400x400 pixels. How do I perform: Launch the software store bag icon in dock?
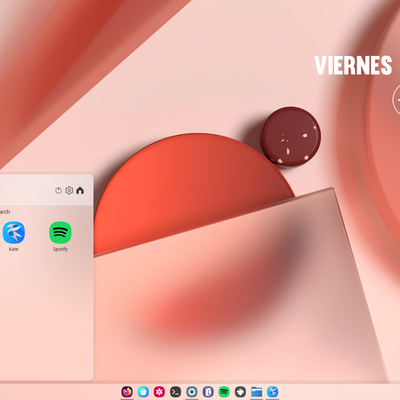[143, 391]
